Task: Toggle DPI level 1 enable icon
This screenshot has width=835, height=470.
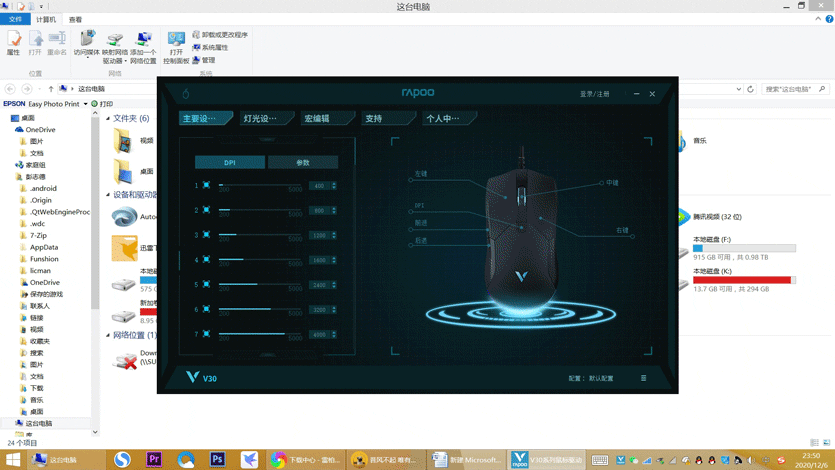Action: tap(207, 185)
